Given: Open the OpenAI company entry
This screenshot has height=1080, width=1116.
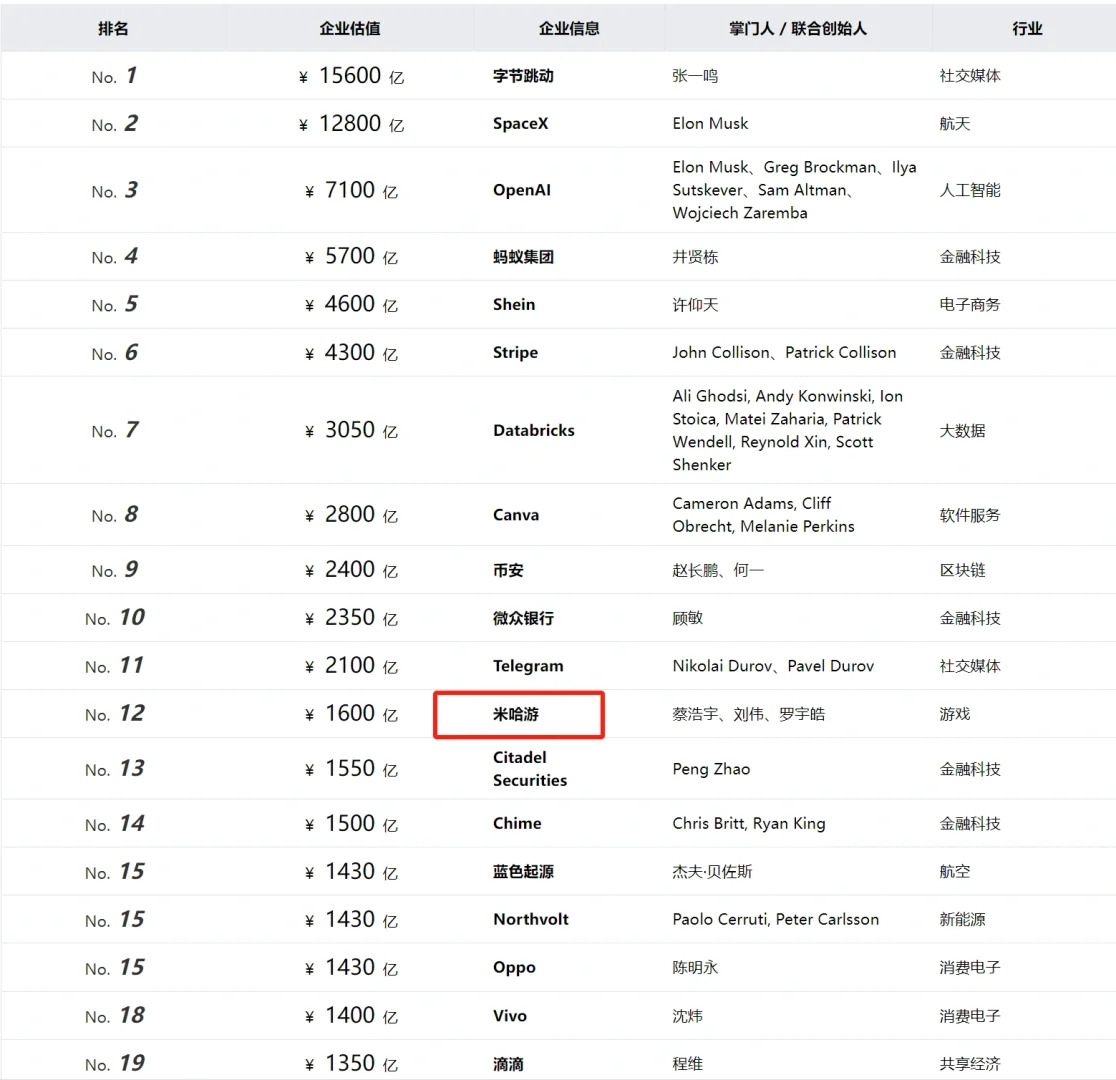Looking at the screenshot, I should pyautogui.click(x=522, y=190).
